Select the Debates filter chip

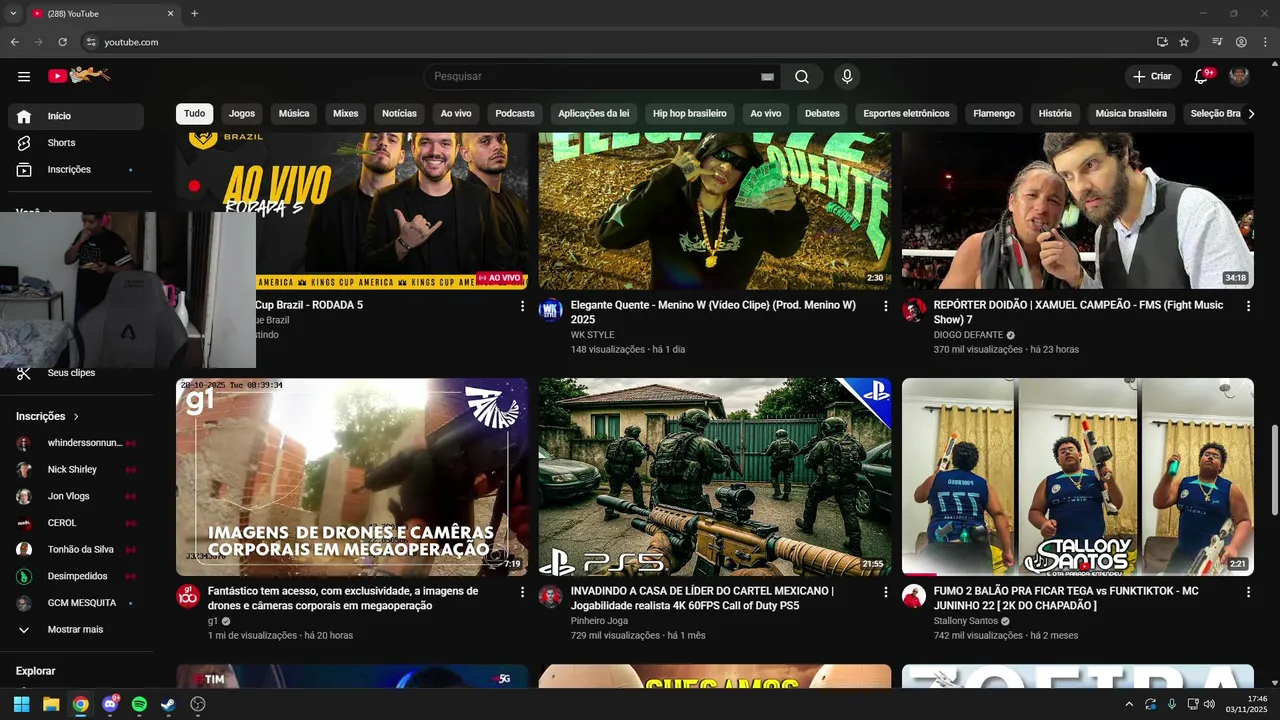point(822,114)
